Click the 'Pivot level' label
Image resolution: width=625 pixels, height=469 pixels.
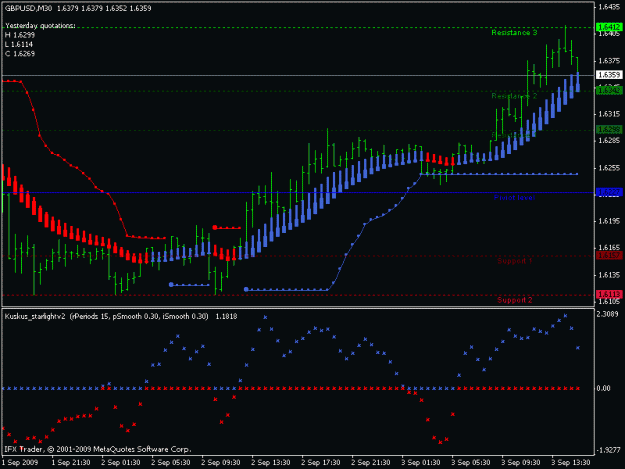(x=514, y=198)
